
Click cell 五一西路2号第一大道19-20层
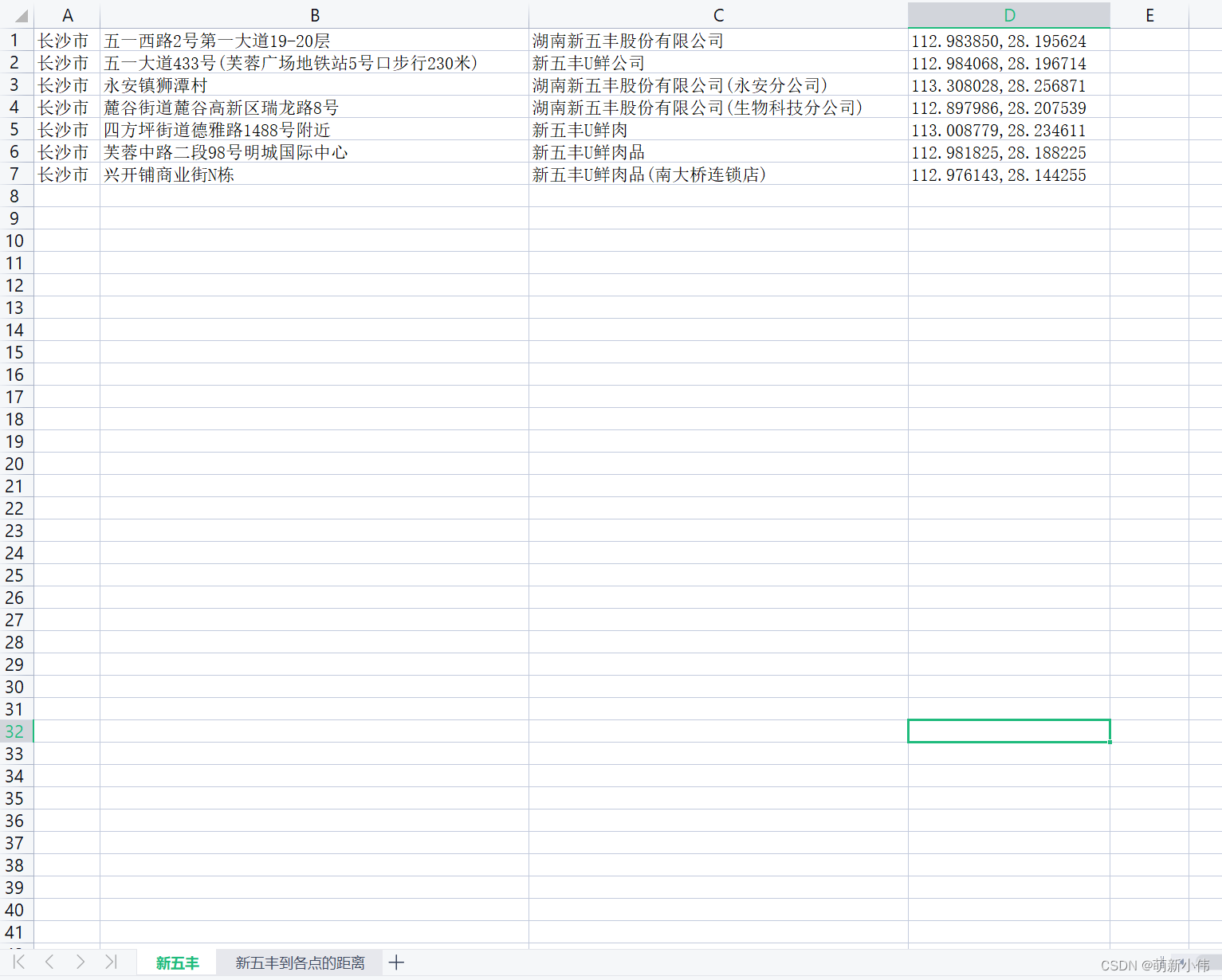(x=315, y=40)
